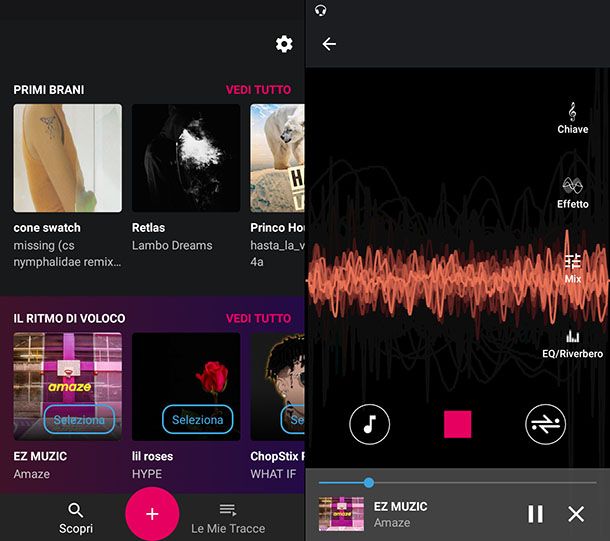Viewport: 610px width, 541px height.
Task: Tap the 'lil roses' artist name
Action: click(x=152, y=456)
